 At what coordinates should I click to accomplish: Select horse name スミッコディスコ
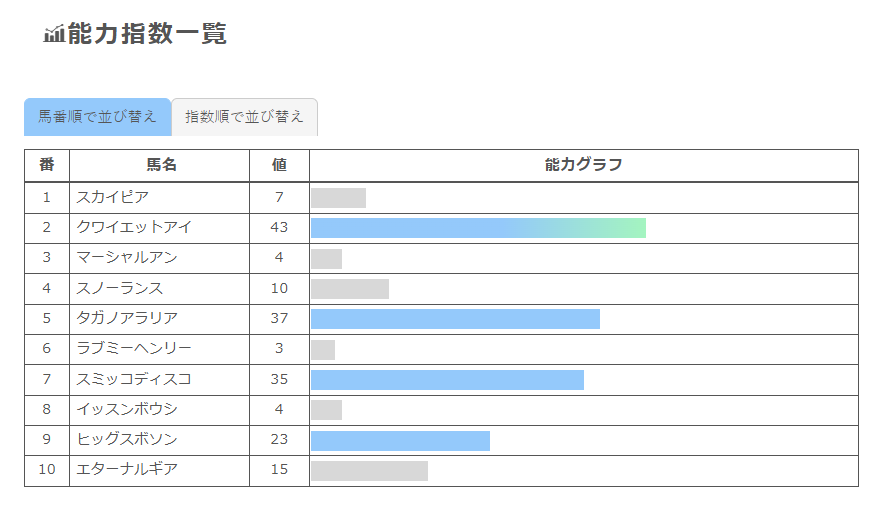coord(134,379)
